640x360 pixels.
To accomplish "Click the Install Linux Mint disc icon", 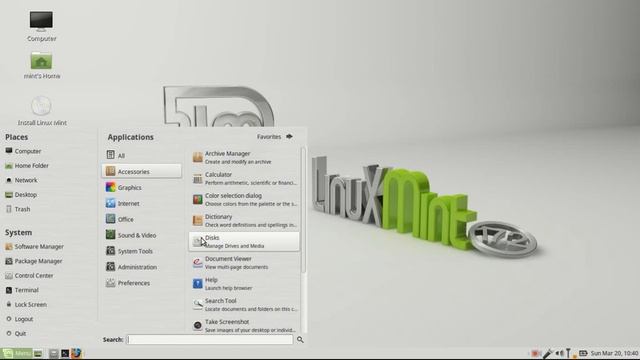I will pos(41,106).
